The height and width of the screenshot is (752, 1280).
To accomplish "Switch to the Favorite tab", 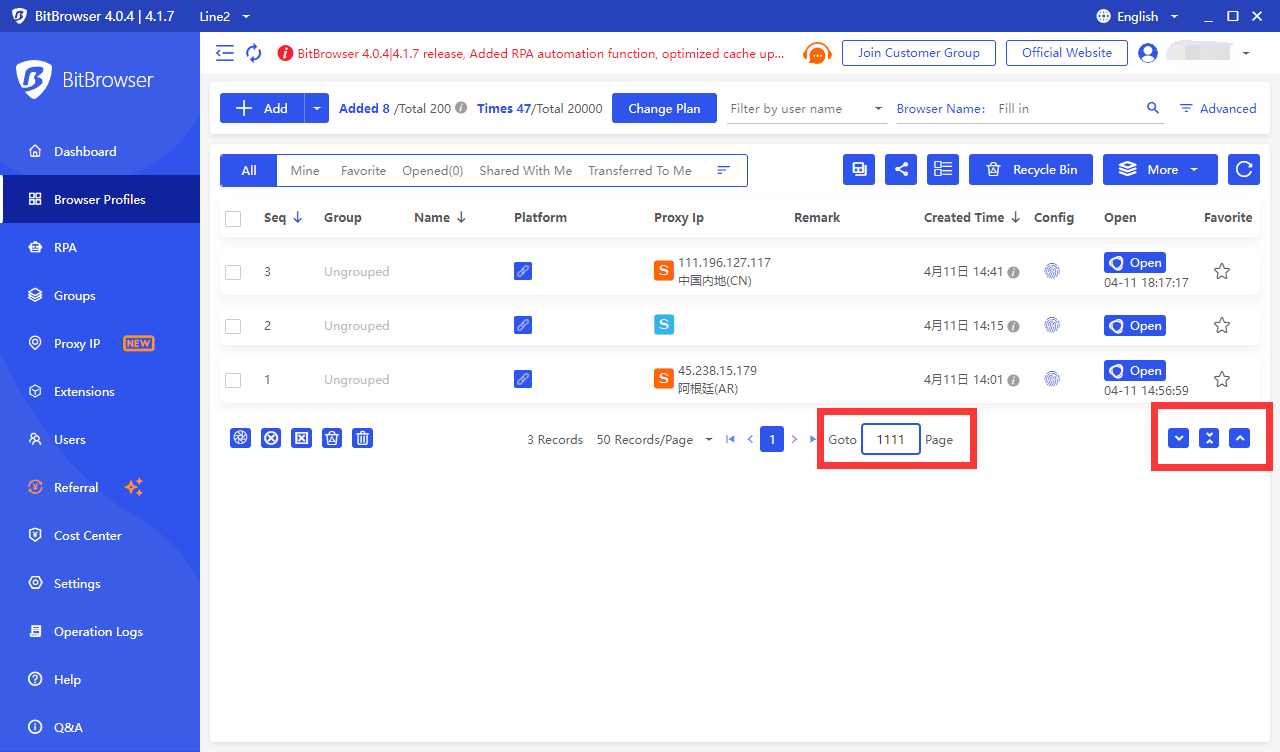I will (x=363, y=170).
